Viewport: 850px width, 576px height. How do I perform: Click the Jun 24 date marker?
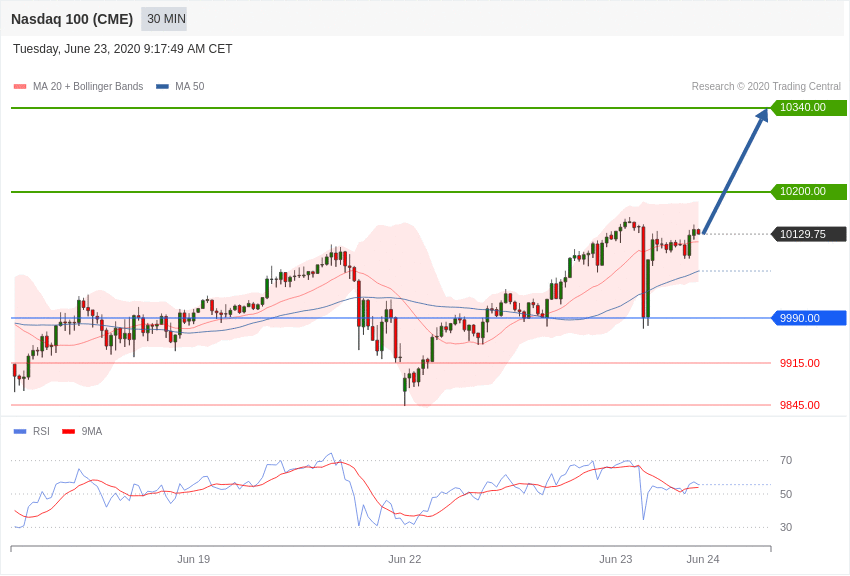[702, 559]
